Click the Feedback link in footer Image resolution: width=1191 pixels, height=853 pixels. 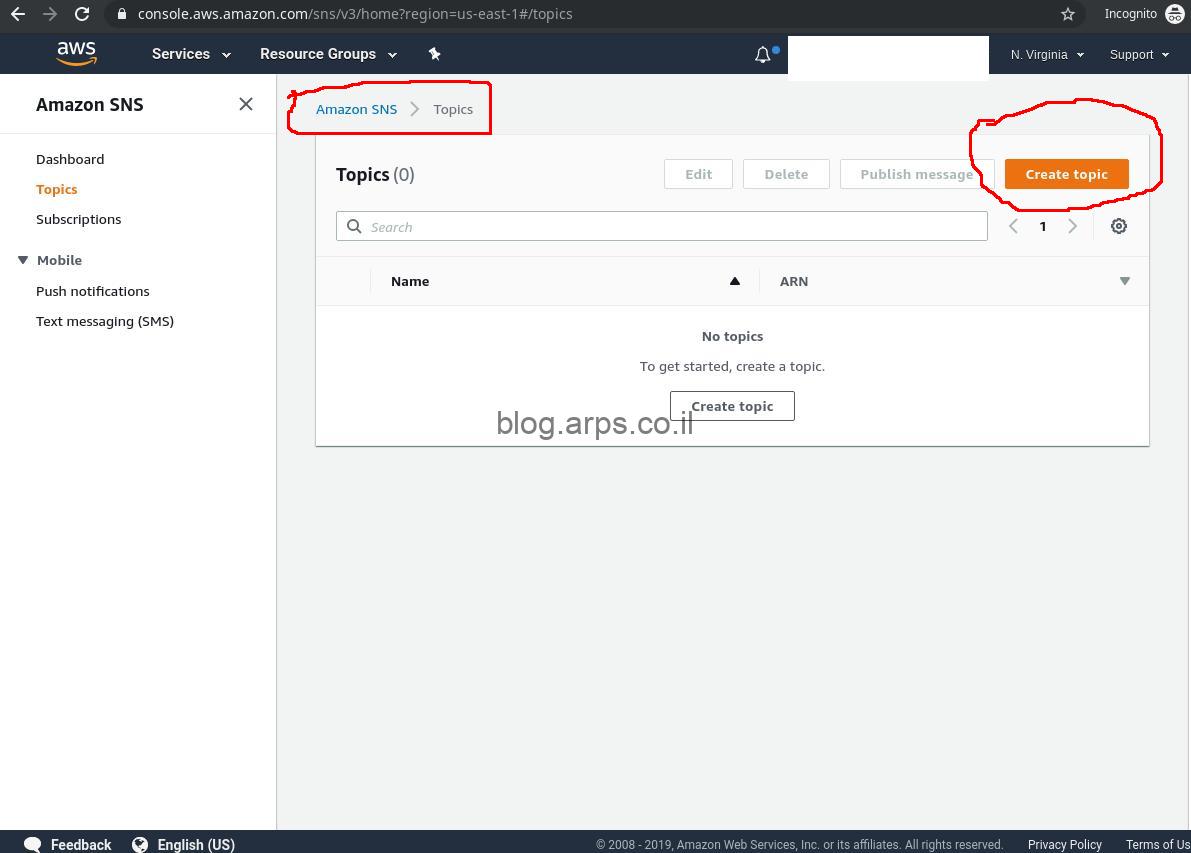[x=81, y=845]
